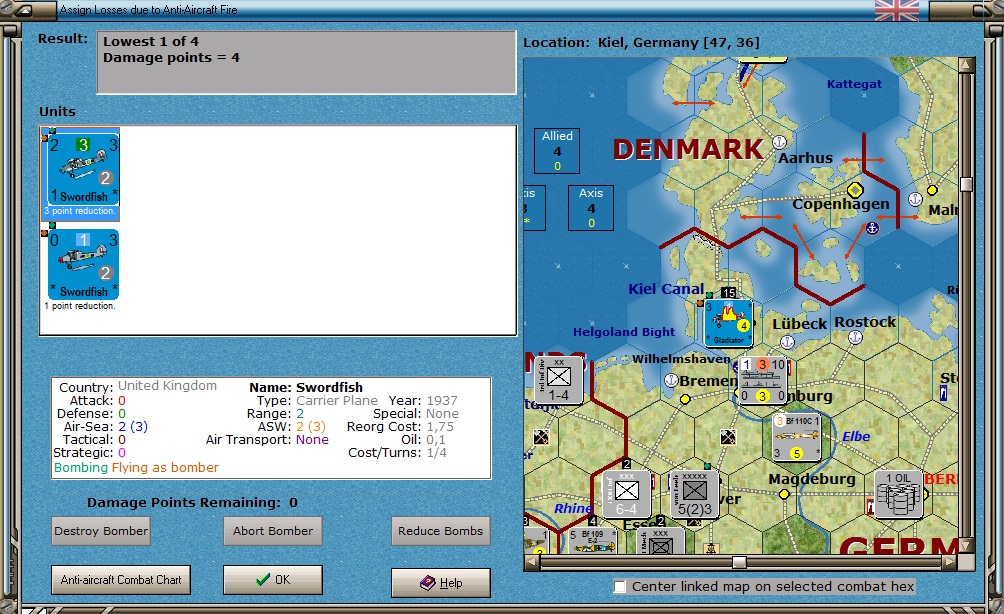Select the naval unit counter at Hamburg
The width and height of the screenshot is (1004, 614).
click(x=763, y=380)
